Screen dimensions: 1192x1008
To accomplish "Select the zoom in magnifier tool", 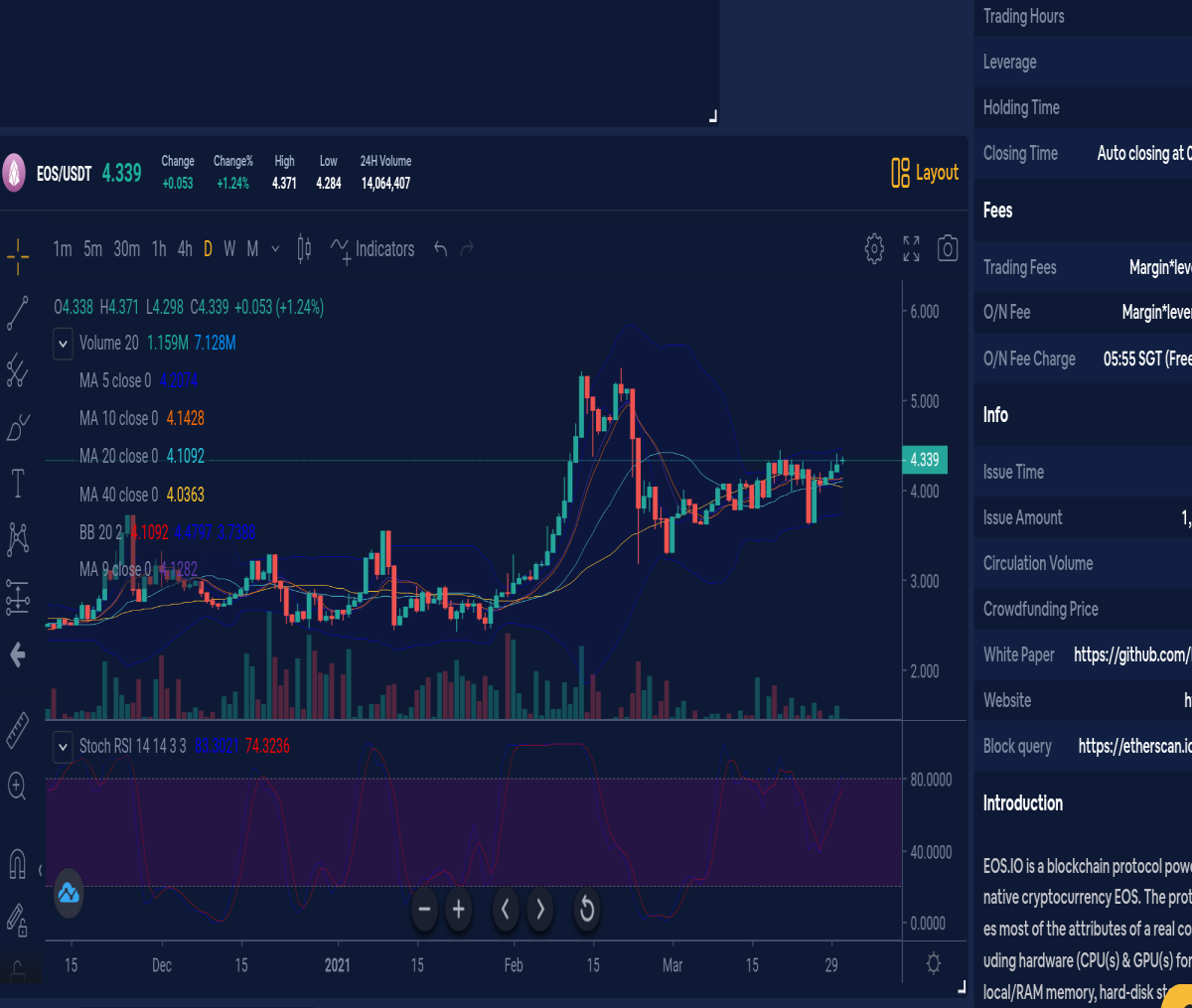I will click(x=17, y=788).
